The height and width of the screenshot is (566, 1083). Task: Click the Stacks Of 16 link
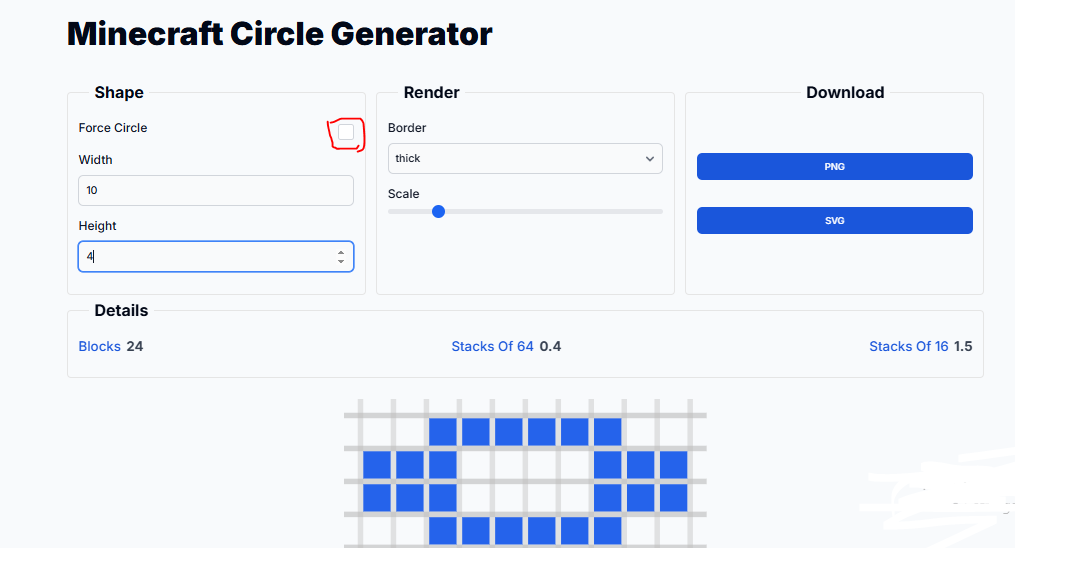(x=908, y=347)
